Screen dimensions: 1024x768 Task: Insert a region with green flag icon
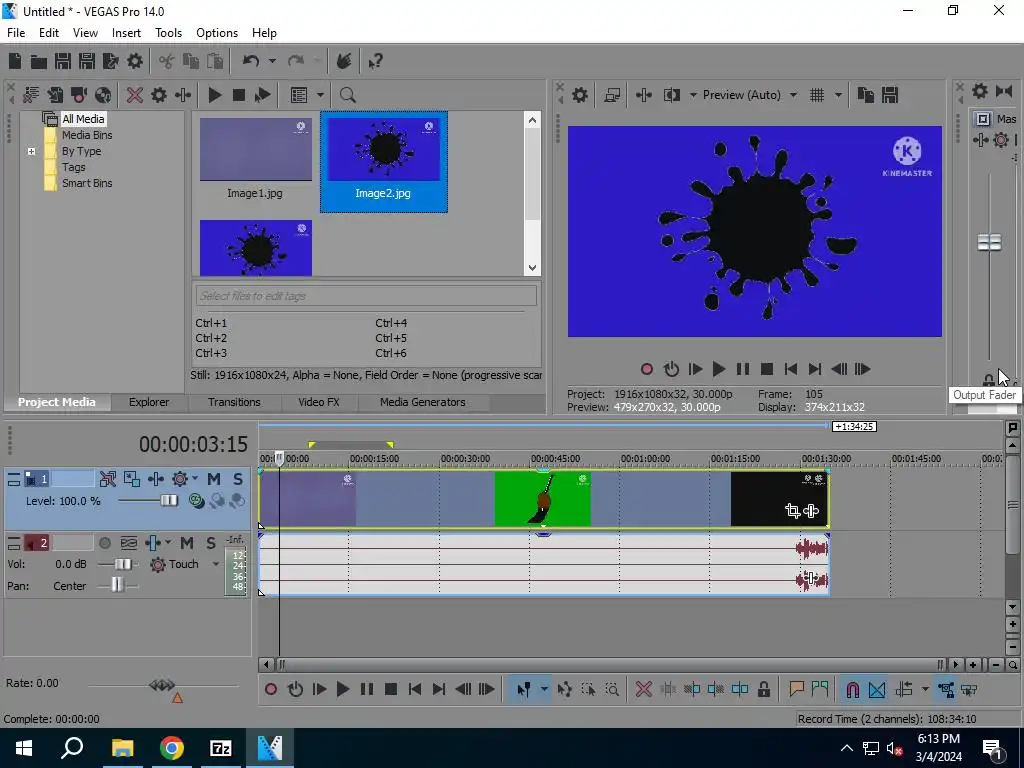pos(820,690)
